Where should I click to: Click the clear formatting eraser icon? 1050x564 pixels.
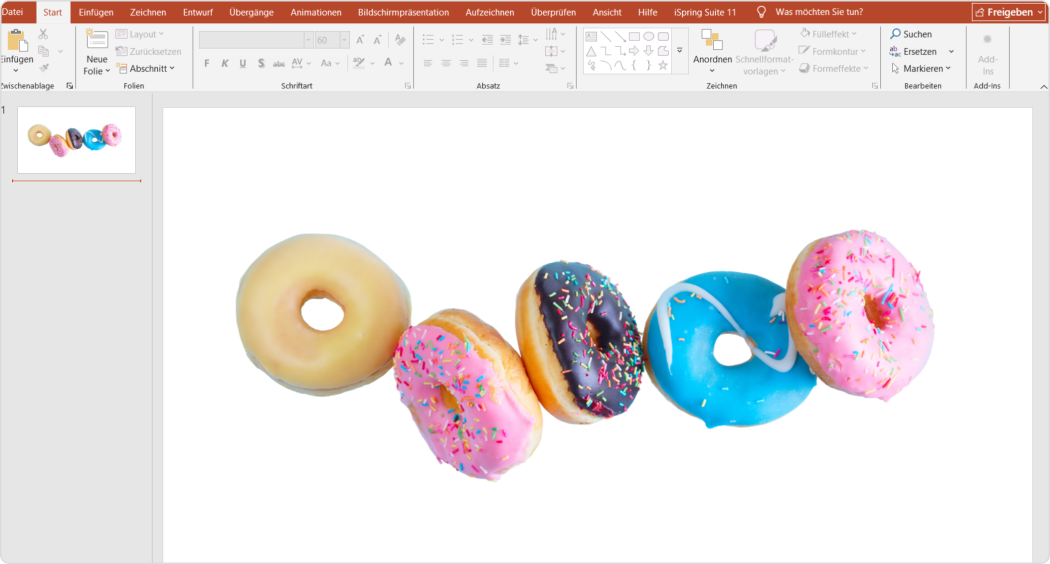point(400,40)
